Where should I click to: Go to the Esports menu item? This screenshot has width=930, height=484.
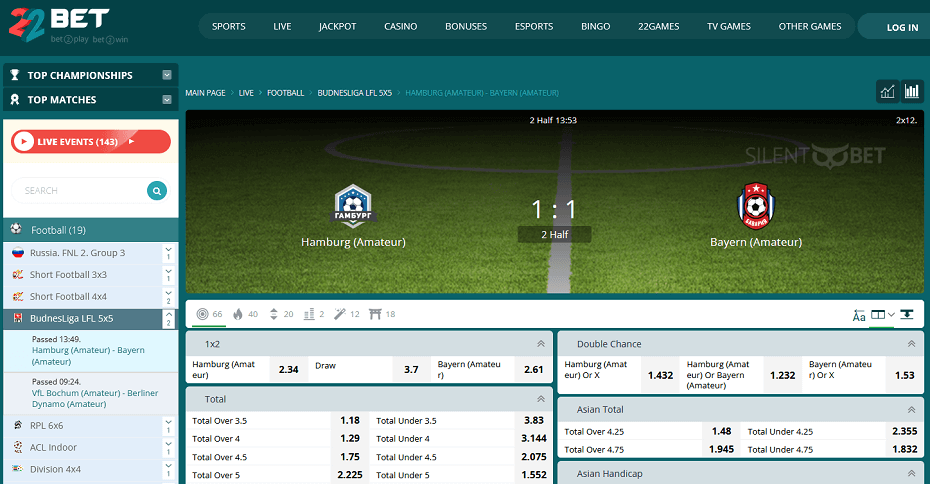click(533, 27)
